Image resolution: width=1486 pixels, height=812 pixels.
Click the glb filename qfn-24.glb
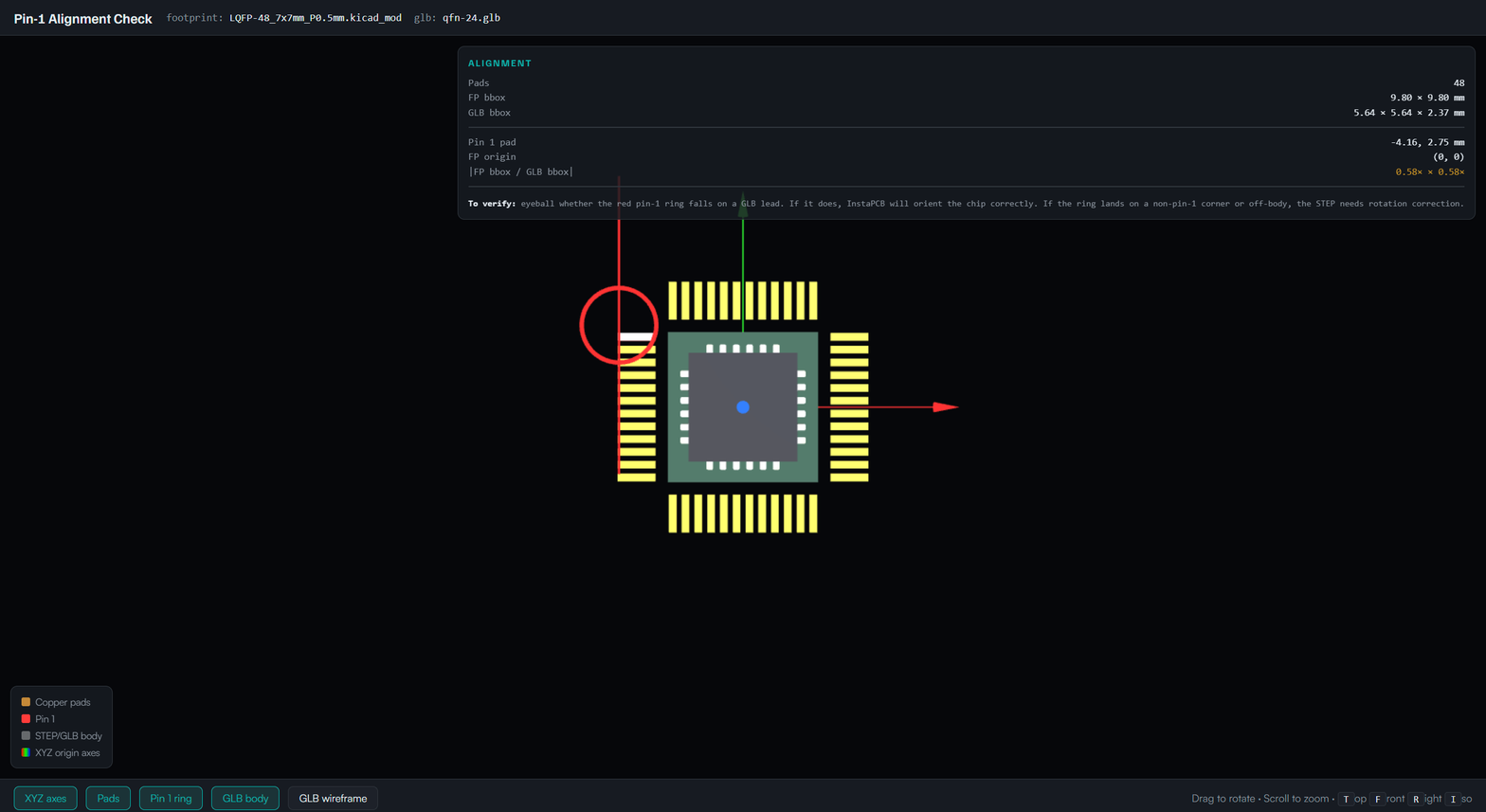pyautogui.click(x=471, y=18)
